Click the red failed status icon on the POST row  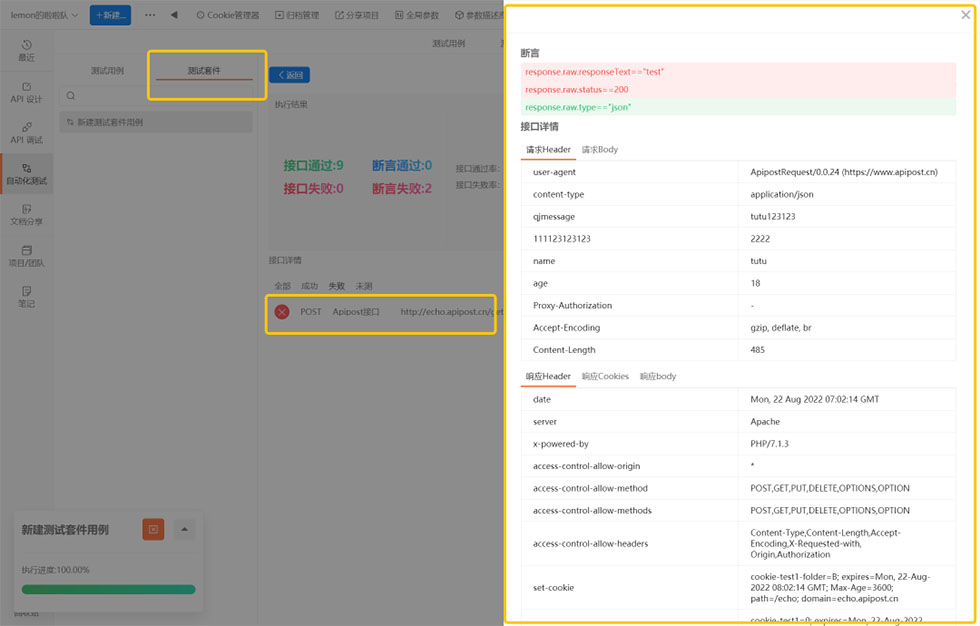[x=282, y=312]
